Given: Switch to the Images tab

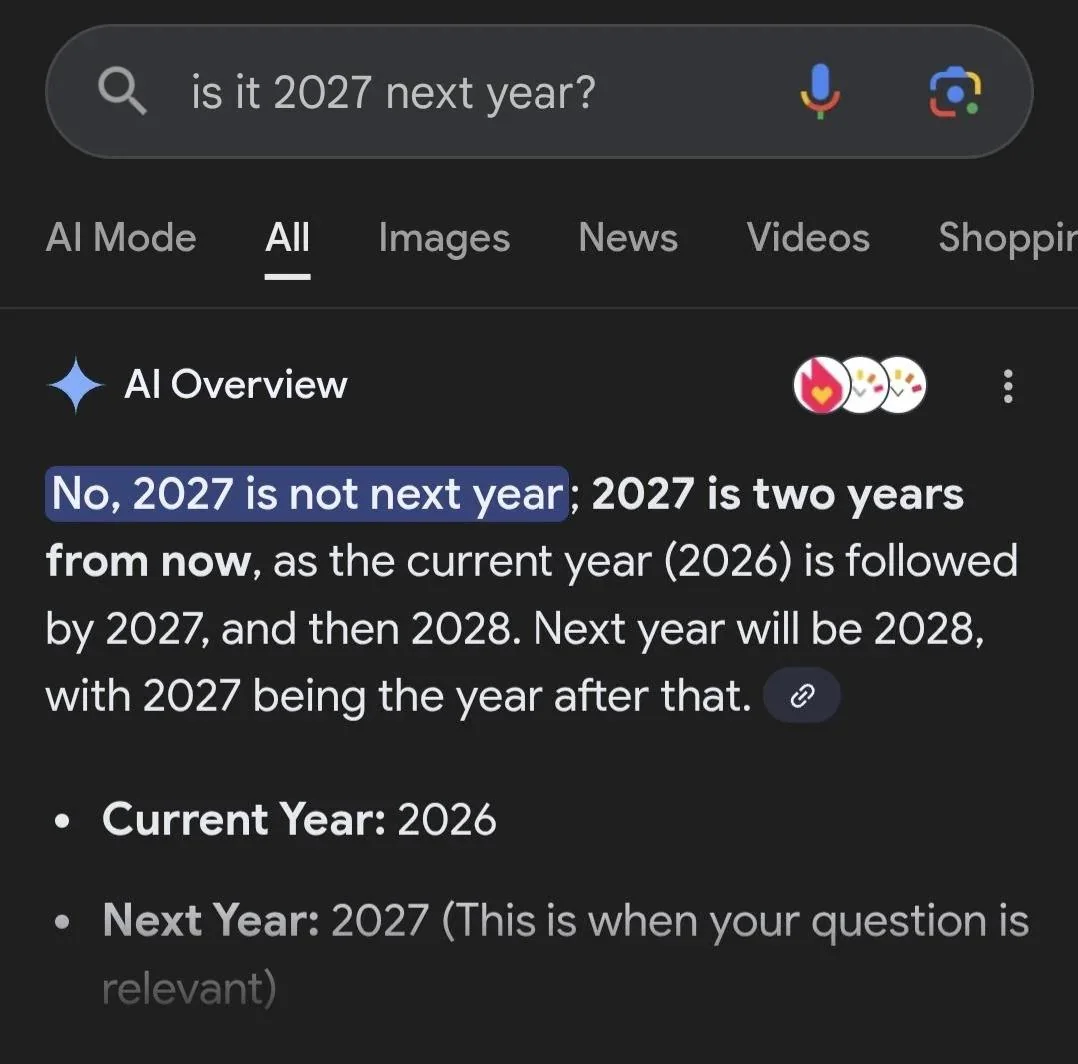Looking at the screenshot, I should point(443,238).
